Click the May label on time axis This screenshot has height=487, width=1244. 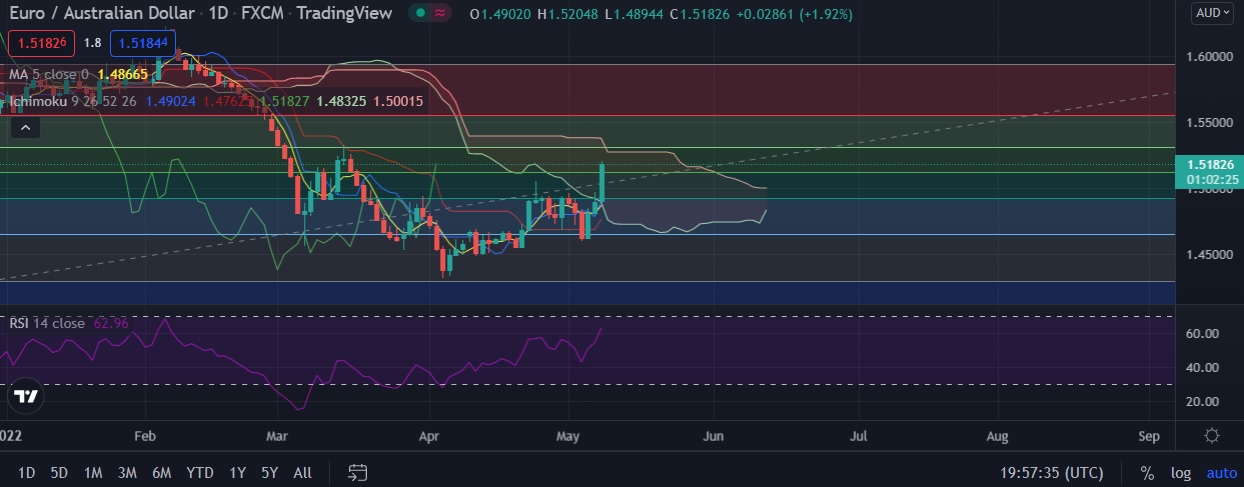pyautogui.click(x=568, y=436)
